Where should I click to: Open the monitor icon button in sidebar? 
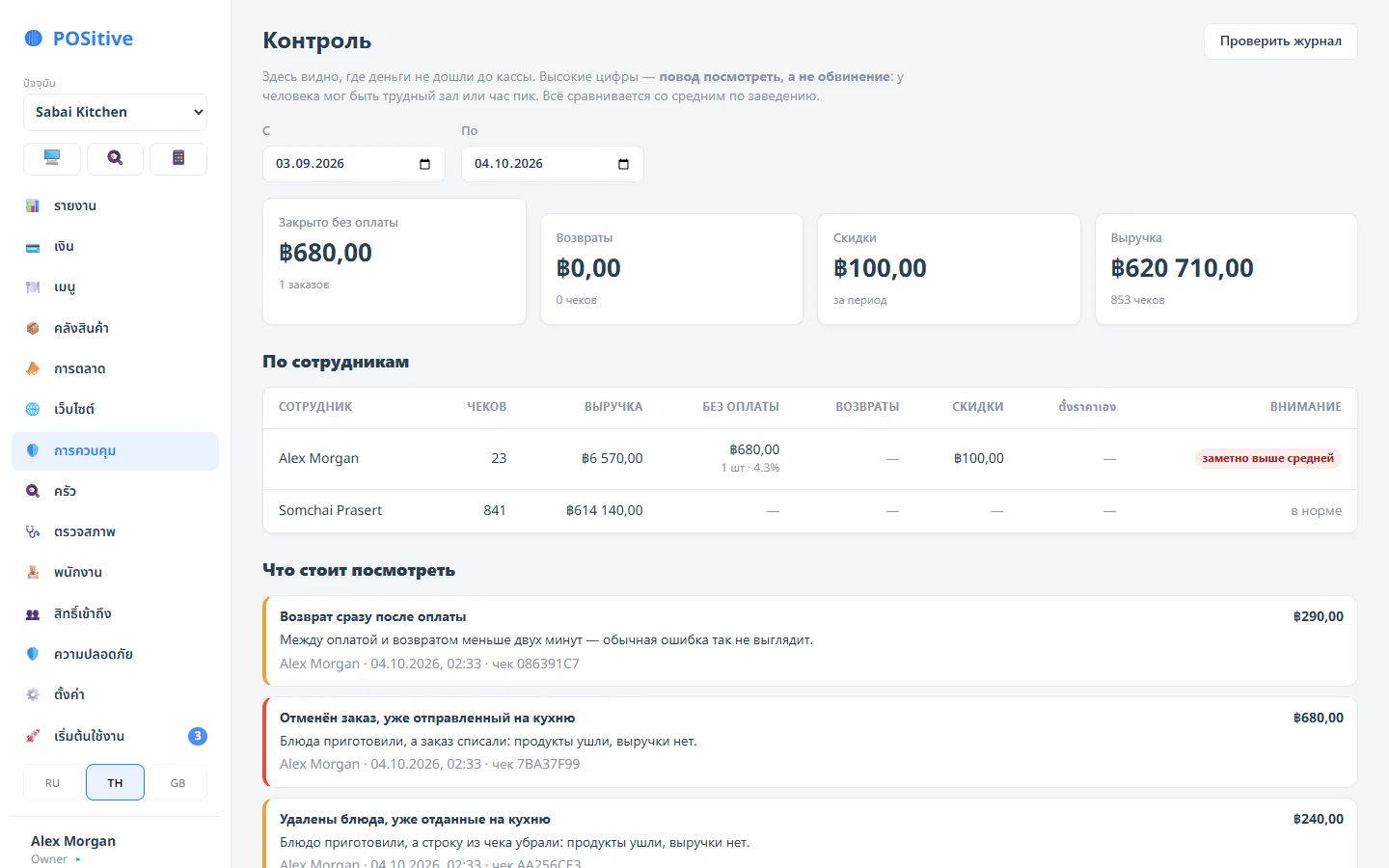(52, 159)
